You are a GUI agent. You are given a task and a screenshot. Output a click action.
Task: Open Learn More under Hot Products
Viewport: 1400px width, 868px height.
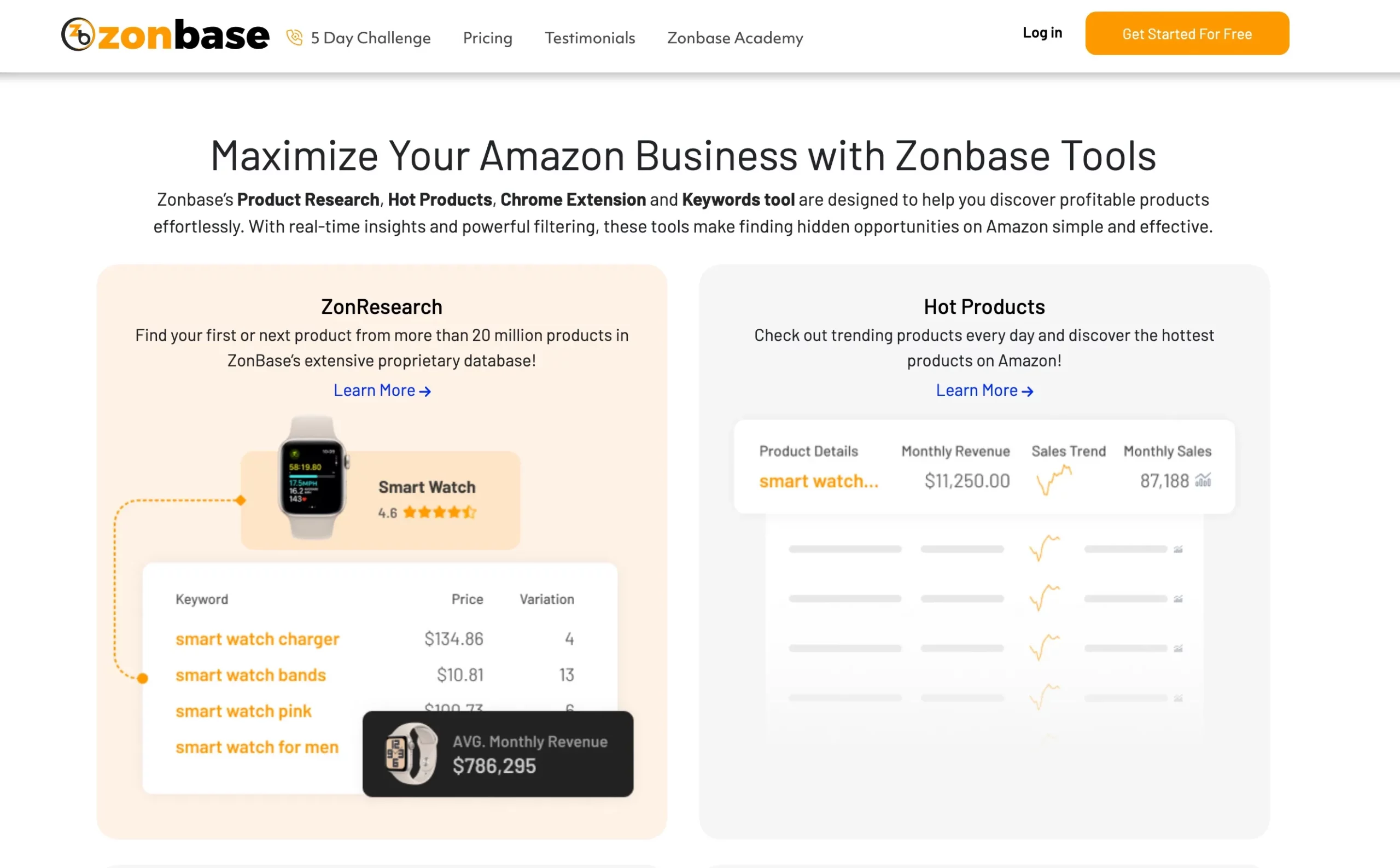(977, 390)
